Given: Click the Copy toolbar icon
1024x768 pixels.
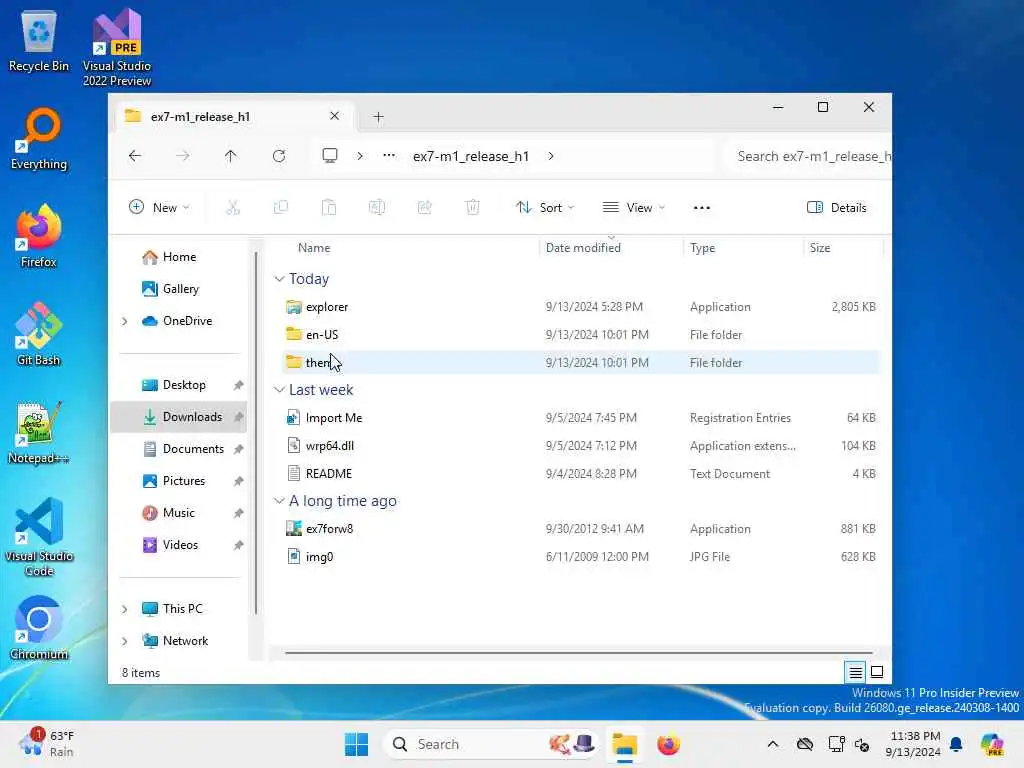Looking at the screenshot, I should 281,208.
